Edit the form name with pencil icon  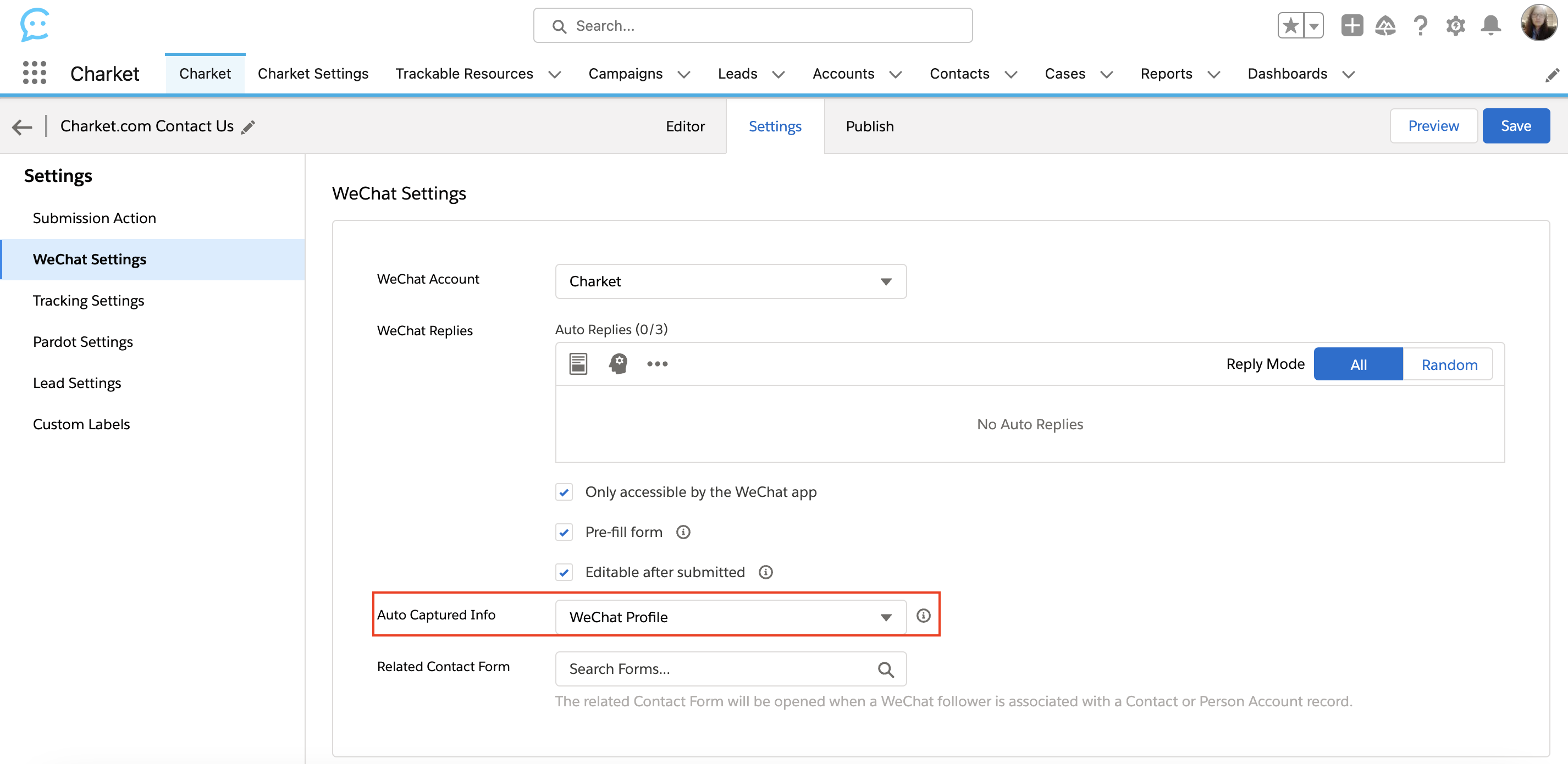point(249,126)
